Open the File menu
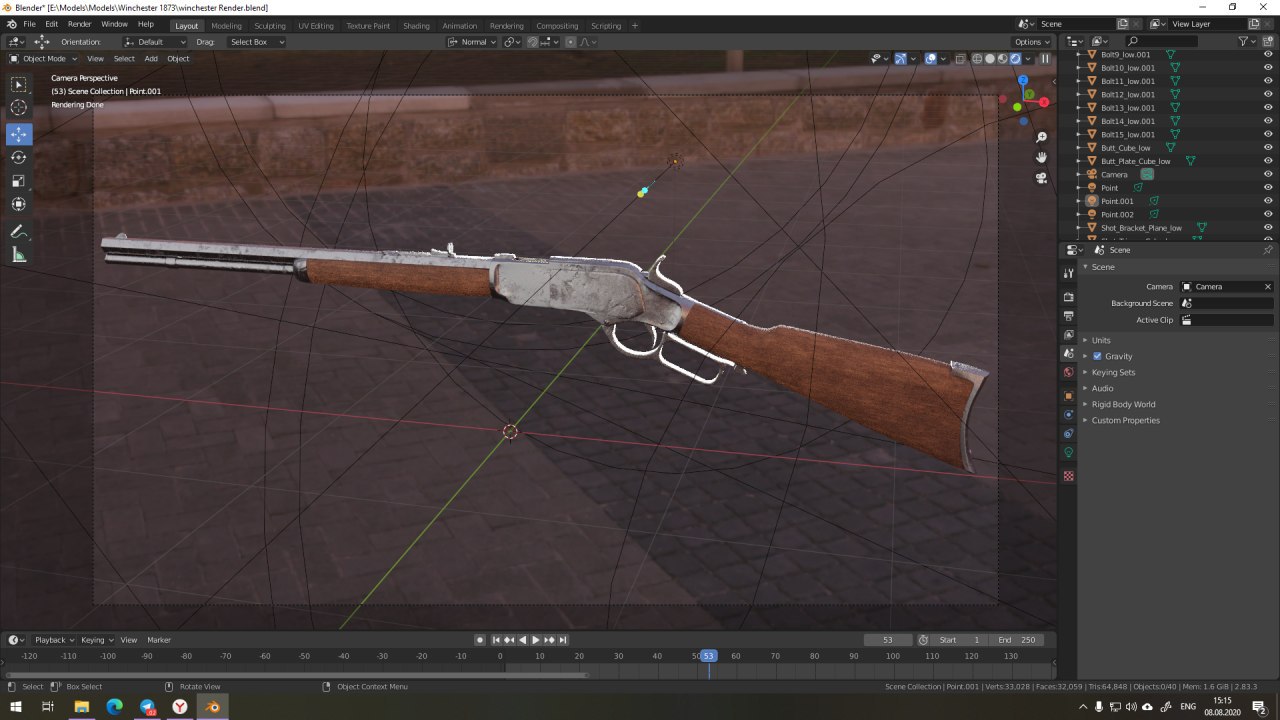Screen dimensions: 1280x720 (29, 24)
